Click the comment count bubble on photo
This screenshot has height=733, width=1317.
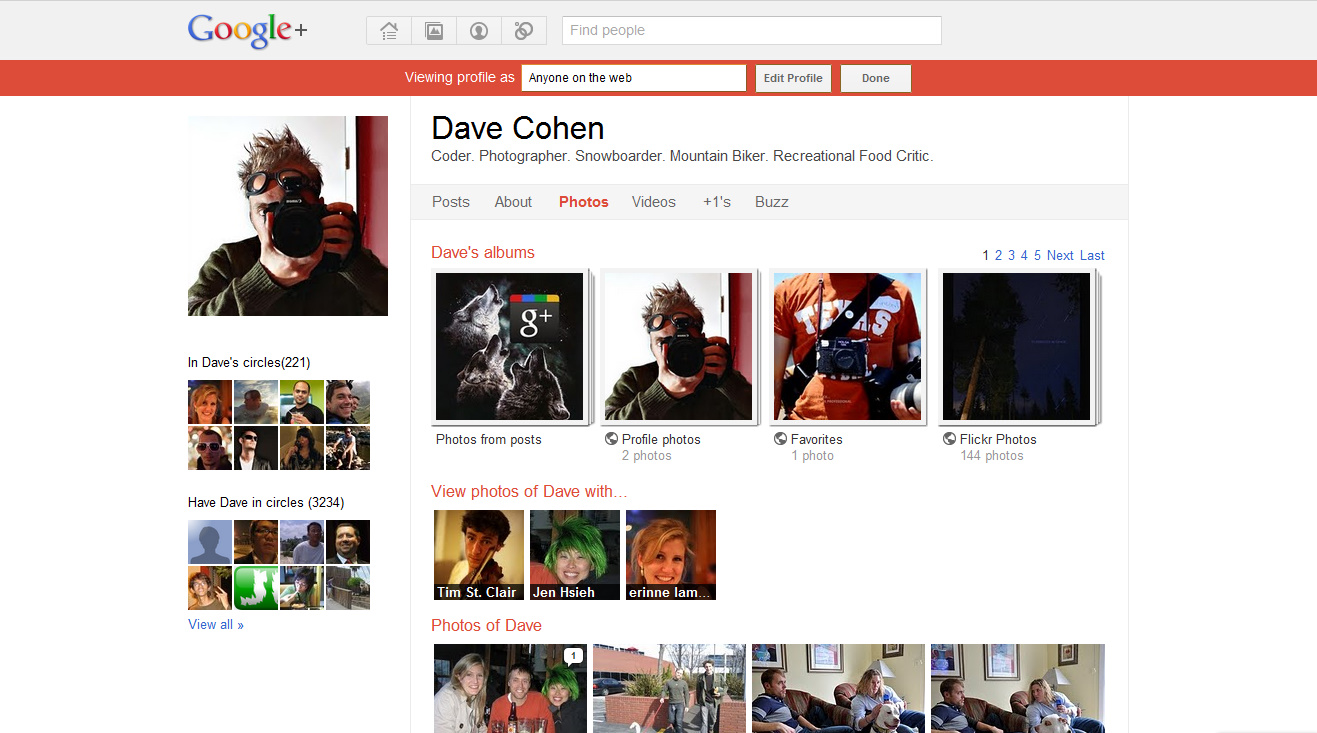573,656
